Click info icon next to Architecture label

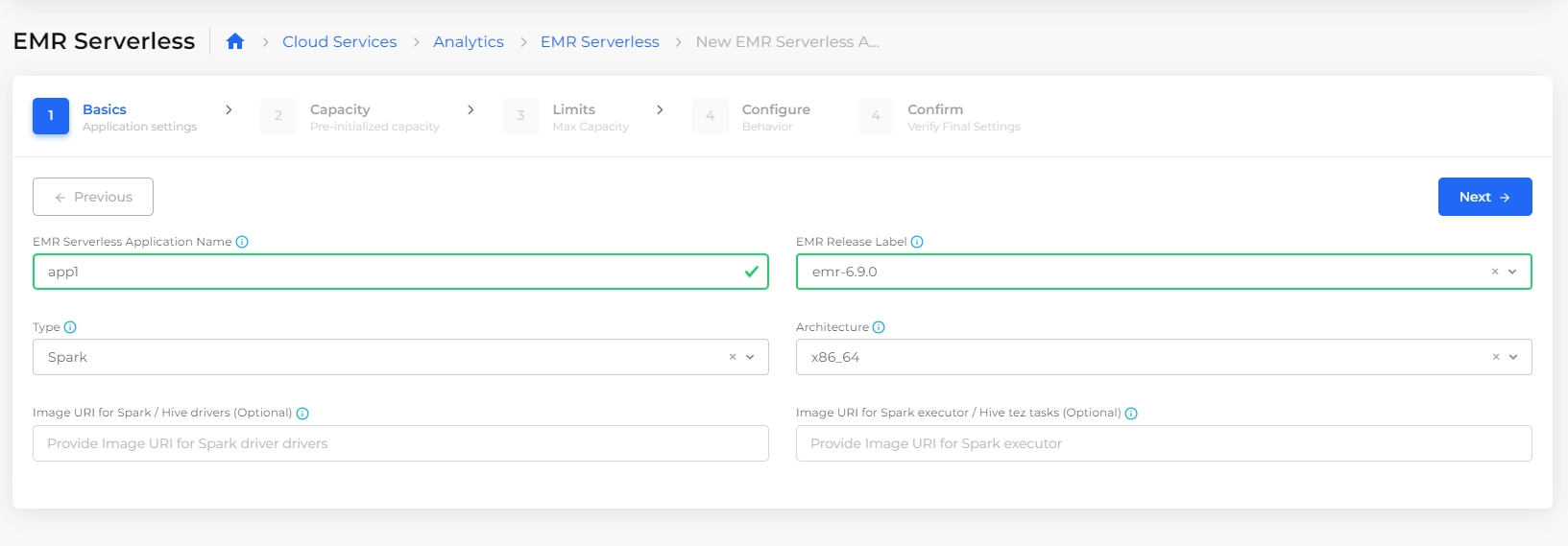pyautogui.click(x=879, y=327)
